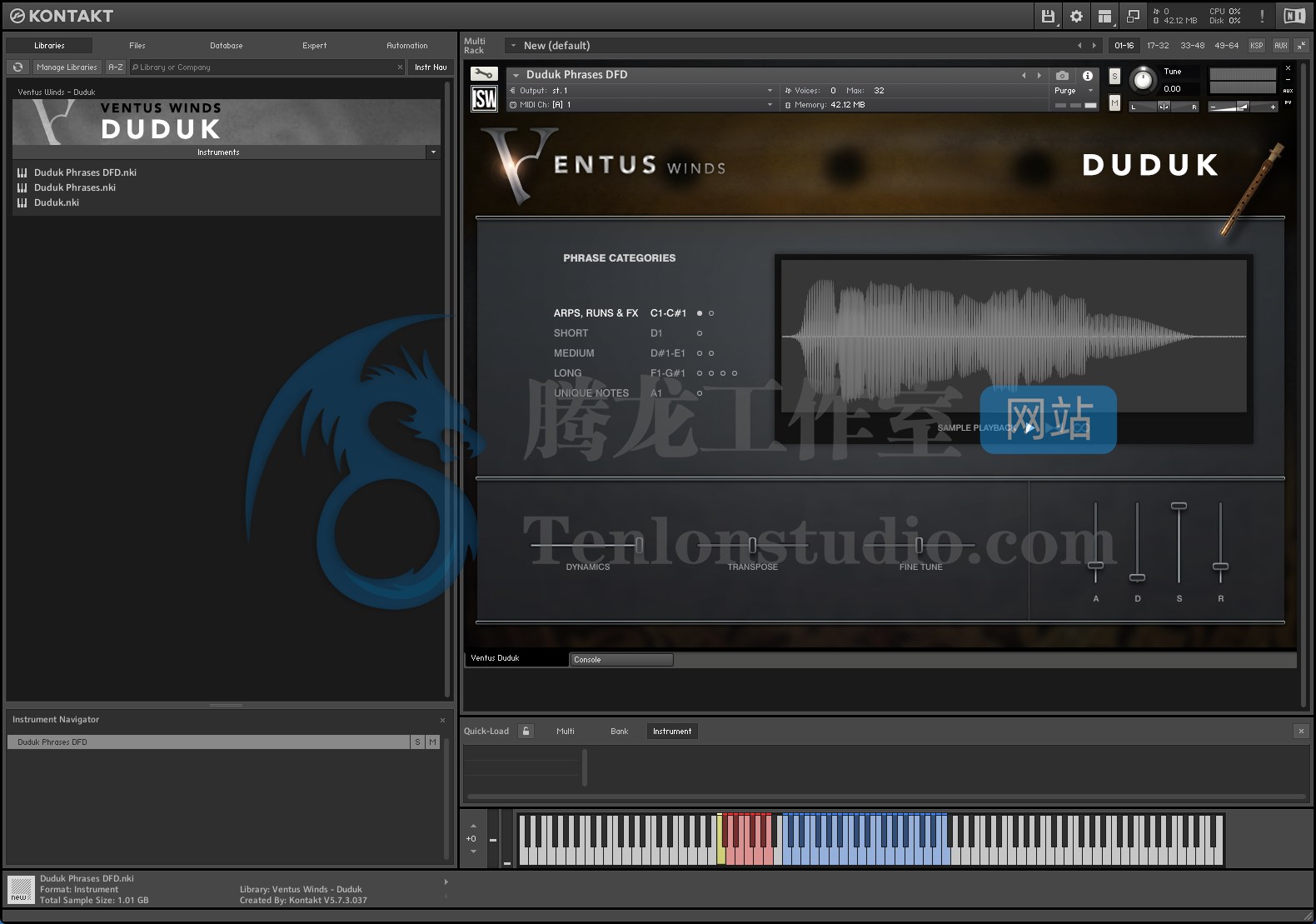Expand the Multi Rack preset dropdown
The width and height of the screenshot is (1316, 924).
(513, 46)
